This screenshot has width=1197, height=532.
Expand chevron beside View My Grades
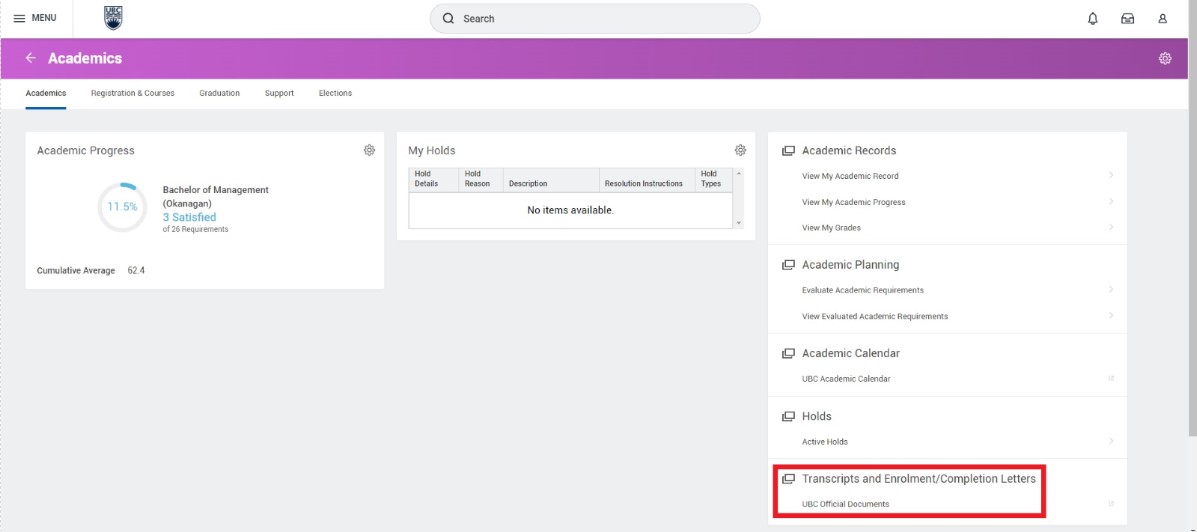(1112, 227)
